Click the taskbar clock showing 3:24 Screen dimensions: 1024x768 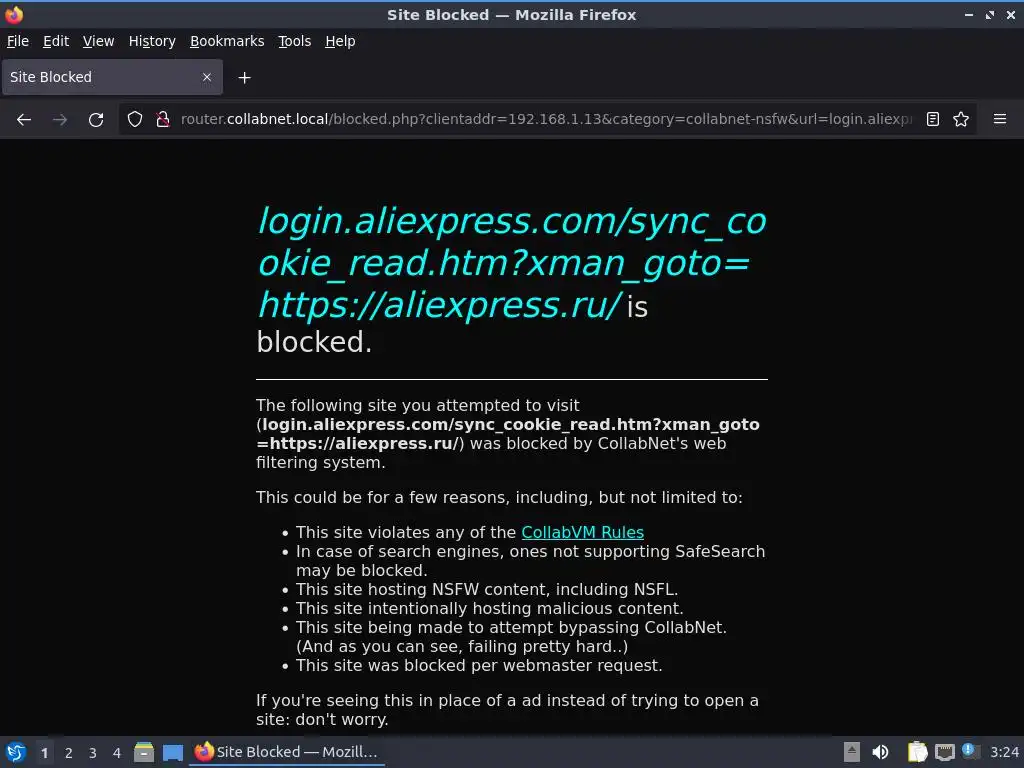pyautogui.click(x=1004, y=752)
